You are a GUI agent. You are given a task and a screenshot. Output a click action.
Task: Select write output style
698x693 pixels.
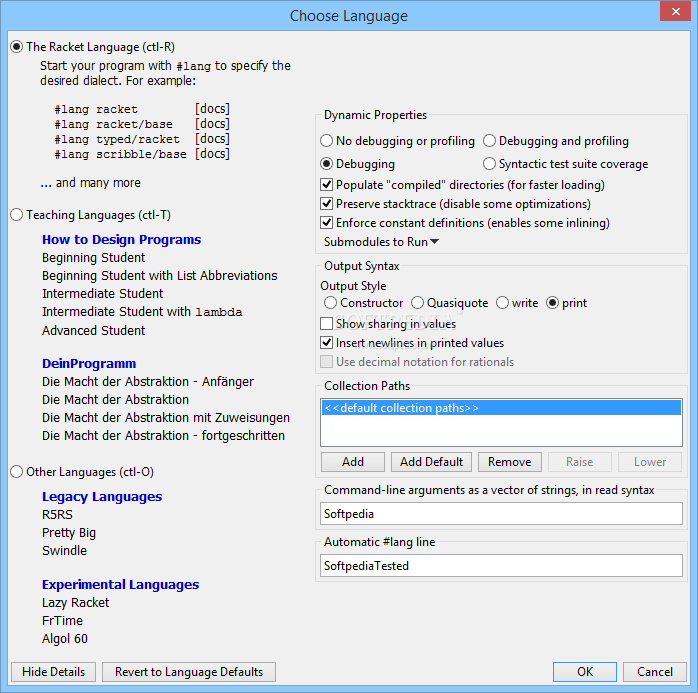pyautogui.click(x=502, y=303)
